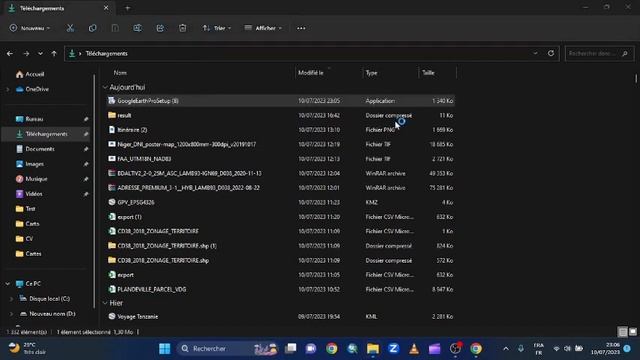Collapse the Ce PC tree node
Viewport: 640px width, 360px height.
(x=7, y=284)
